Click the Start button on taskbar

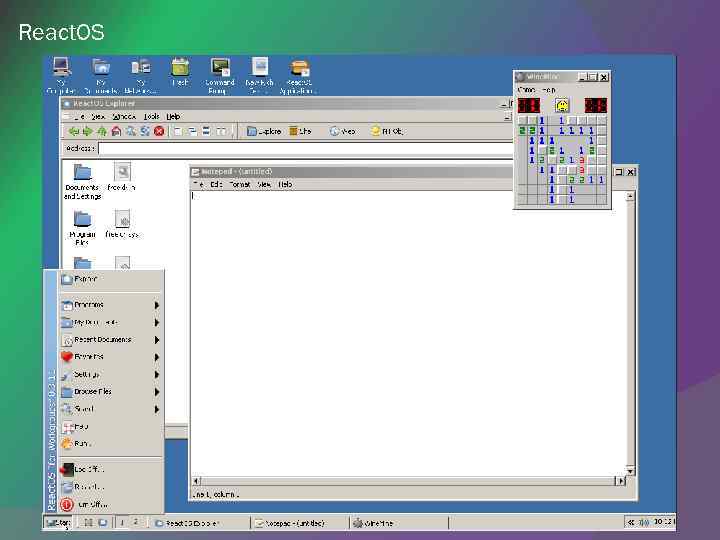(58, 523)
